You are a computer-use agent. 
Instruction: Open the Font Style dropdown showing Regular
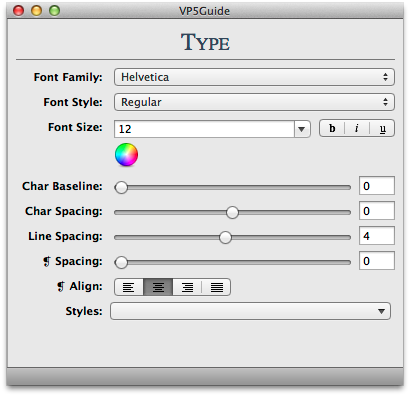pyautogui.click(x=254, y=102)
